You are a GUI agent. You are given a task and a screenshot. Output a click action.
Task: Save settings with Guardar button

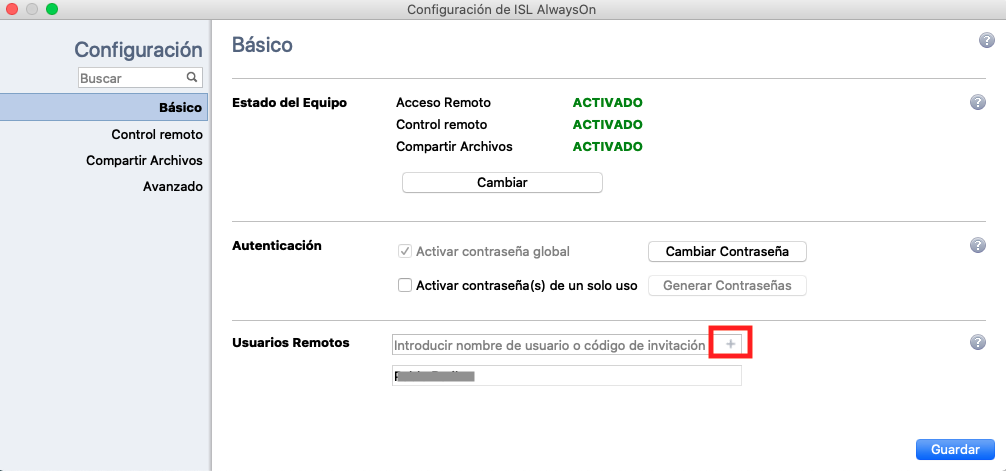[955, 449]
